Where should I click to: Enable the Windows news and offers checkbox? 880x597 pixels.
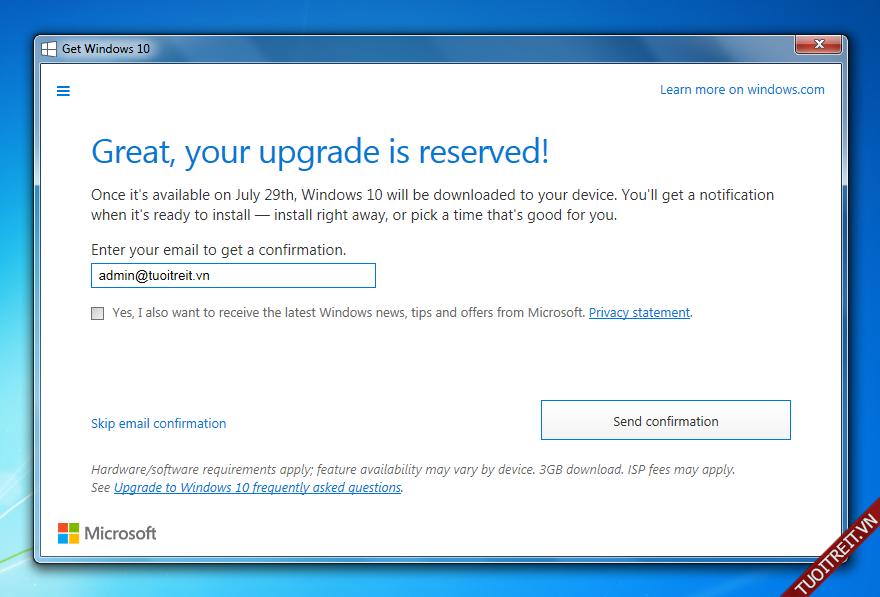pos(97,313)
